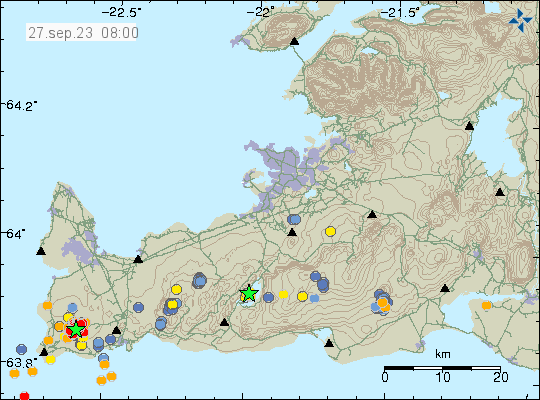Click the 64.2° latitude label
The width and height of the screenshot is (540, 400).
point(21,105)
